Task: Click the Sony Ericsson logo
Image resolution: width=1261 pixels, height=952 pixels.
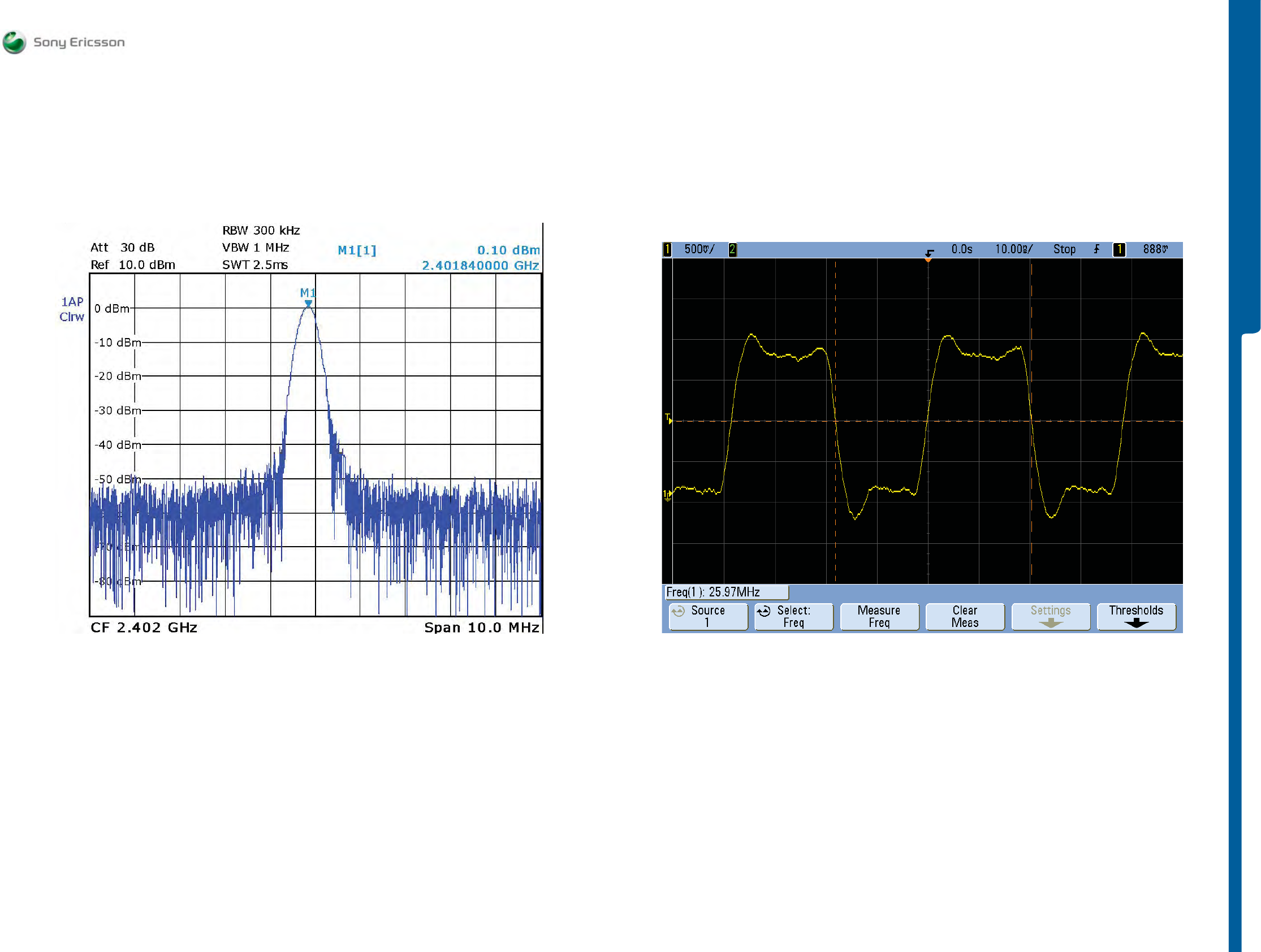Action: pos(15,42)
